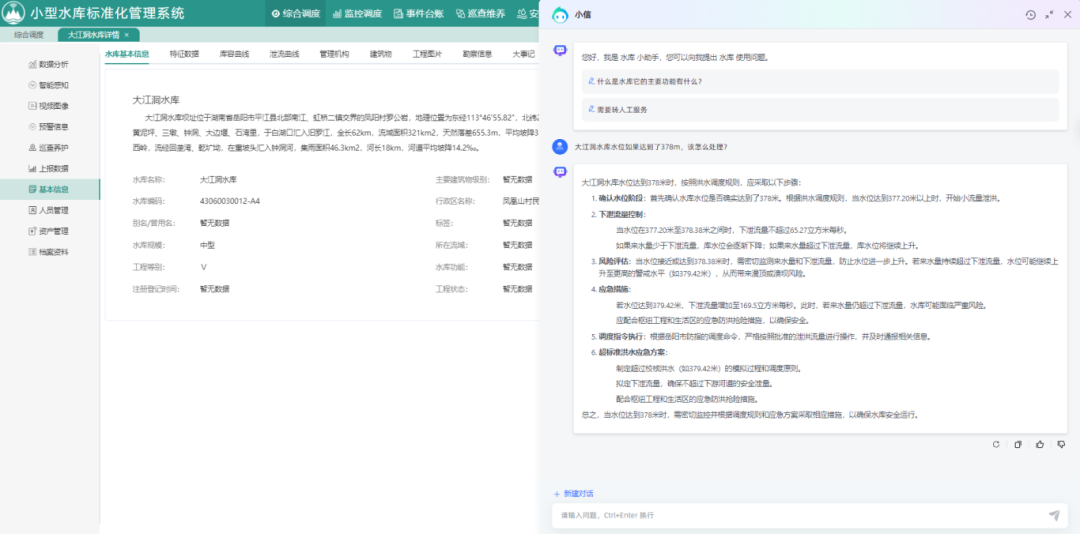The image size is (1080, 534).
Task: Open 人员管理 in the sidebar
Action: click(x=48, y=210)
